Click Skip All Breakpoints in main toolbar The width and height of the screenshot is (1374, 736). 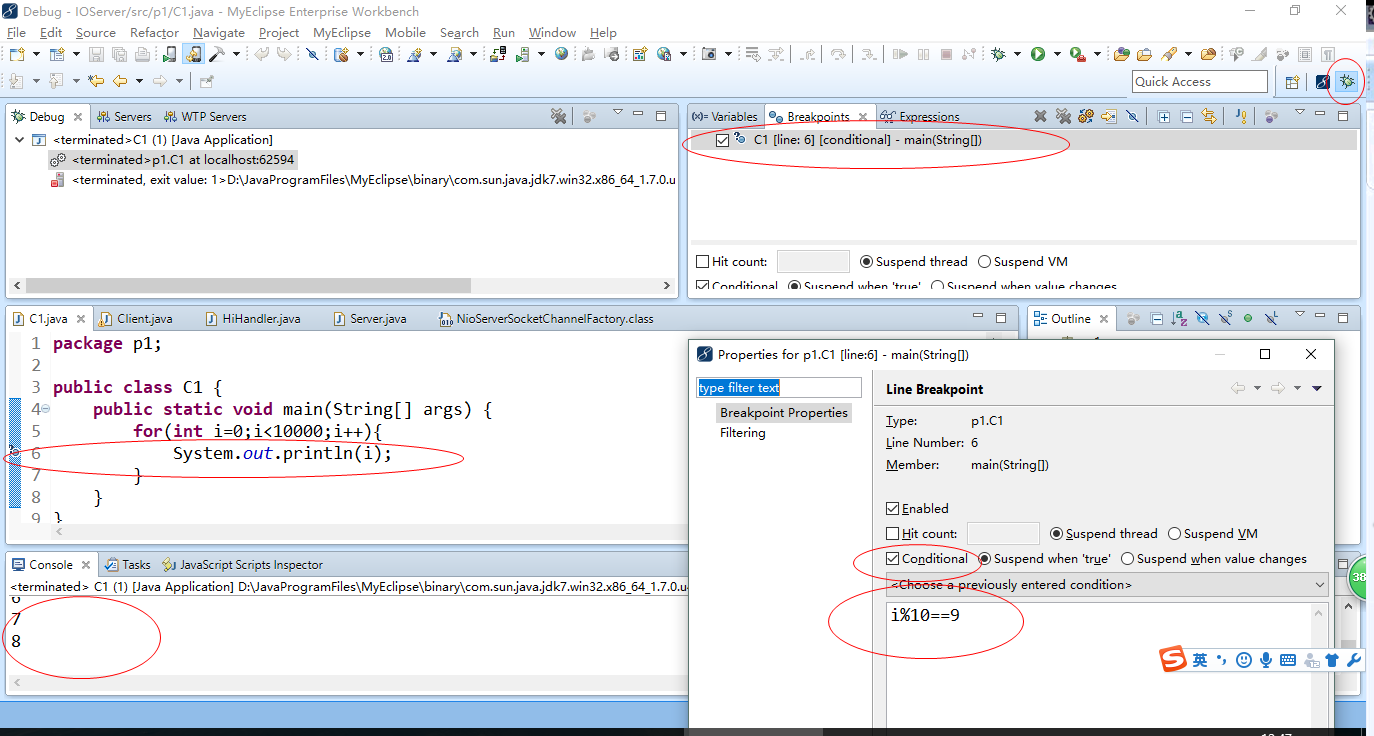[312, 54]
